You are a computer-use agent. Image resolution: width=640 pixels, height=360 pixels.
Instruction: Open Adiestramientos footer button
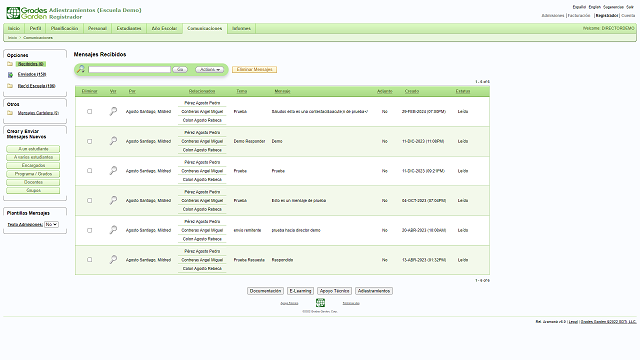point(374,291)
